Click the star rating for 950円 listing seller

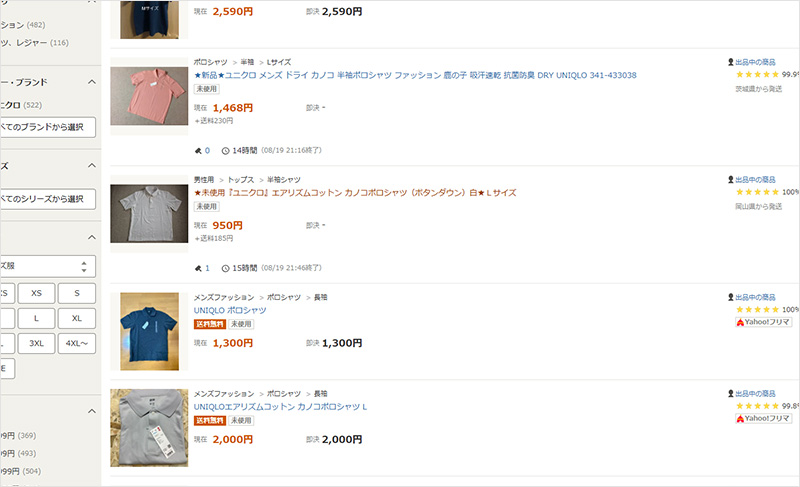point(757,192)
